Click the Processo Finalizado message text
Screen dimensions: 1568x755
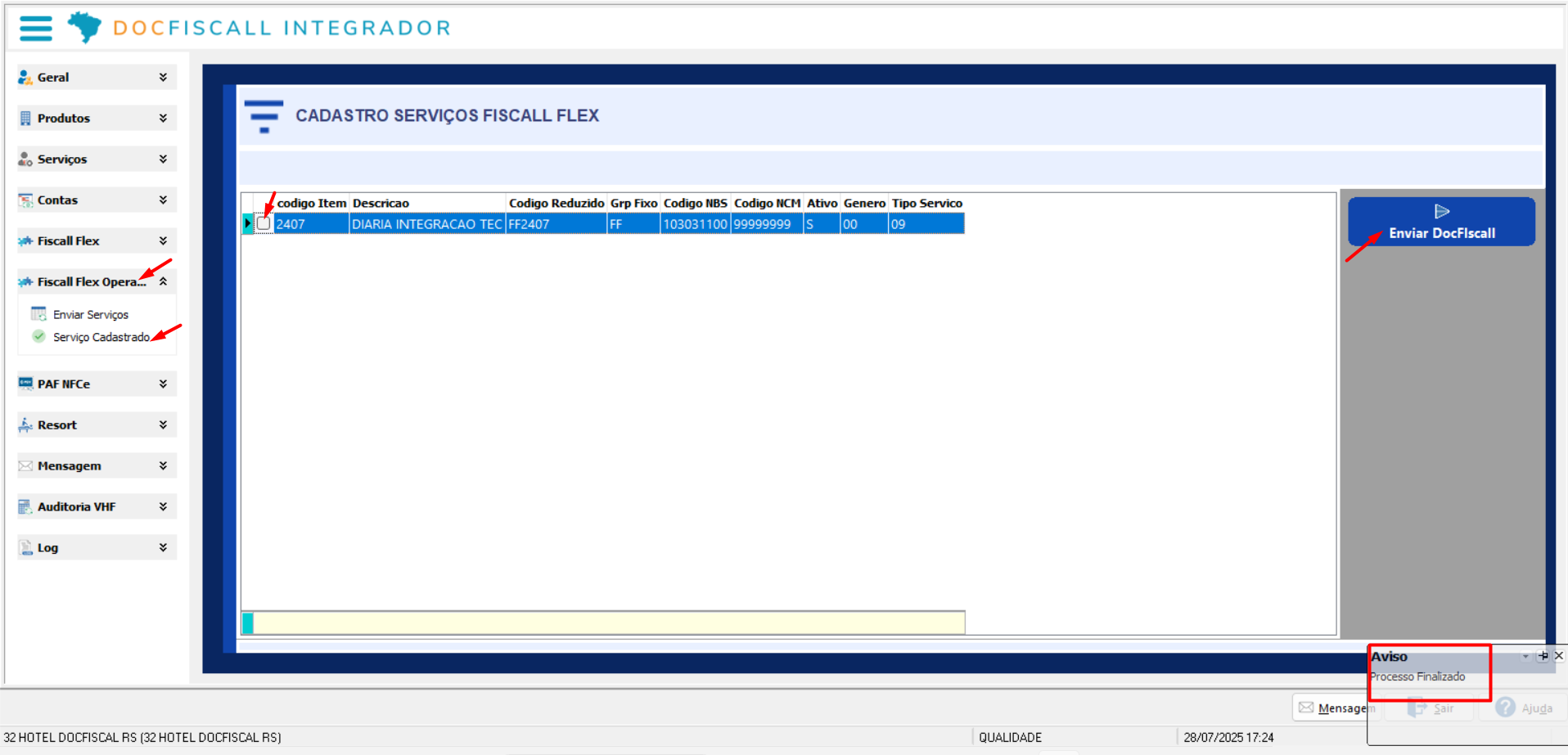click(x=1418, y=676)
